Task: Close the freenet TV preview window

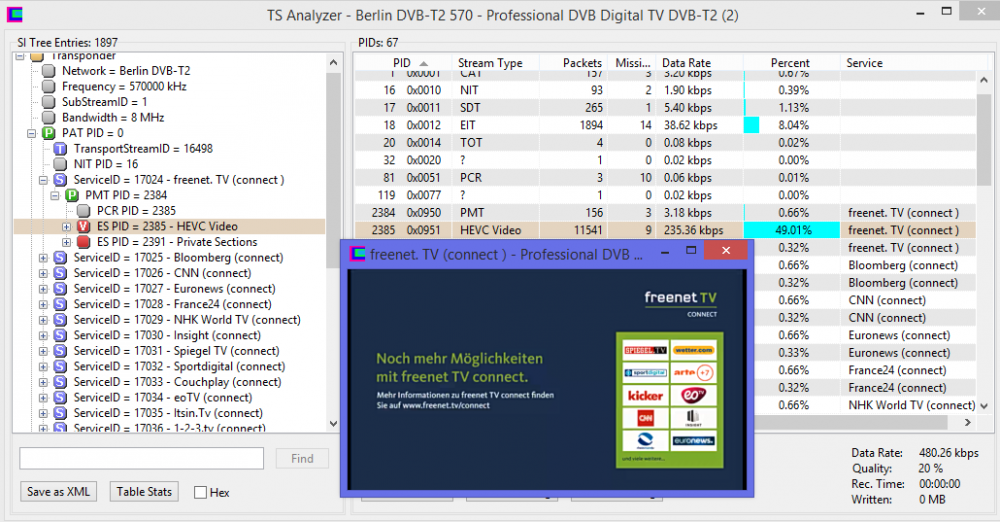Action: point(726,250)
